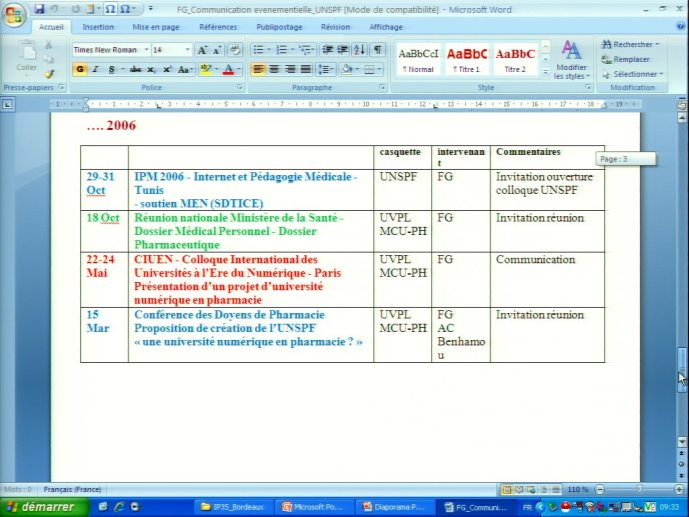689x517 pixels.
Task: Open the Times New Roman font dropdown
Action: (146, 50)
